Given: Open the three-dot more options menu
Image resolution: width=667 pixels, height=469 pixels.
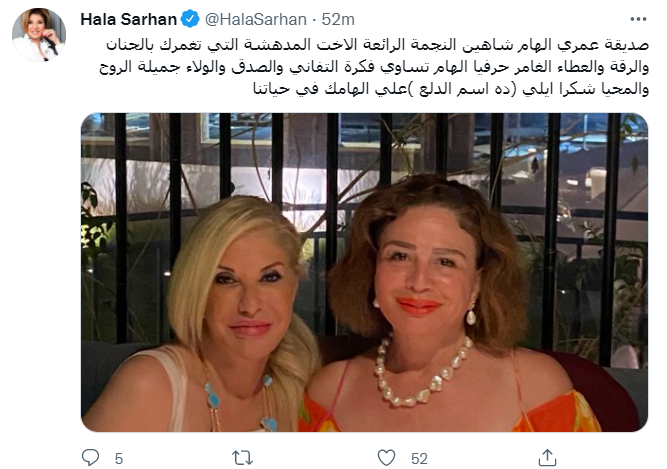Looking at the screenshot, I should tap(638, 19).
